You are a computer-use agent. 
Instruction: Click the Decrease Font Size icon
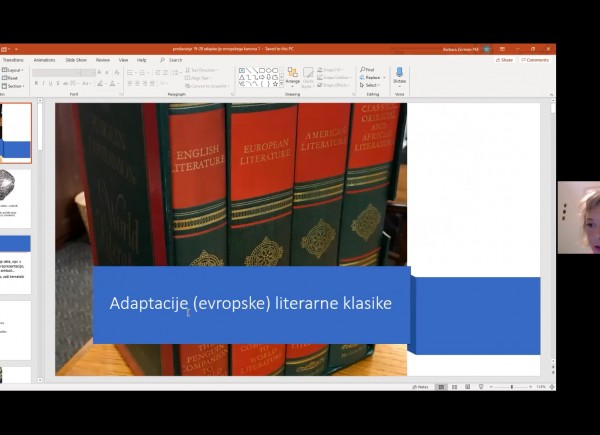click(x=108, y=72)
